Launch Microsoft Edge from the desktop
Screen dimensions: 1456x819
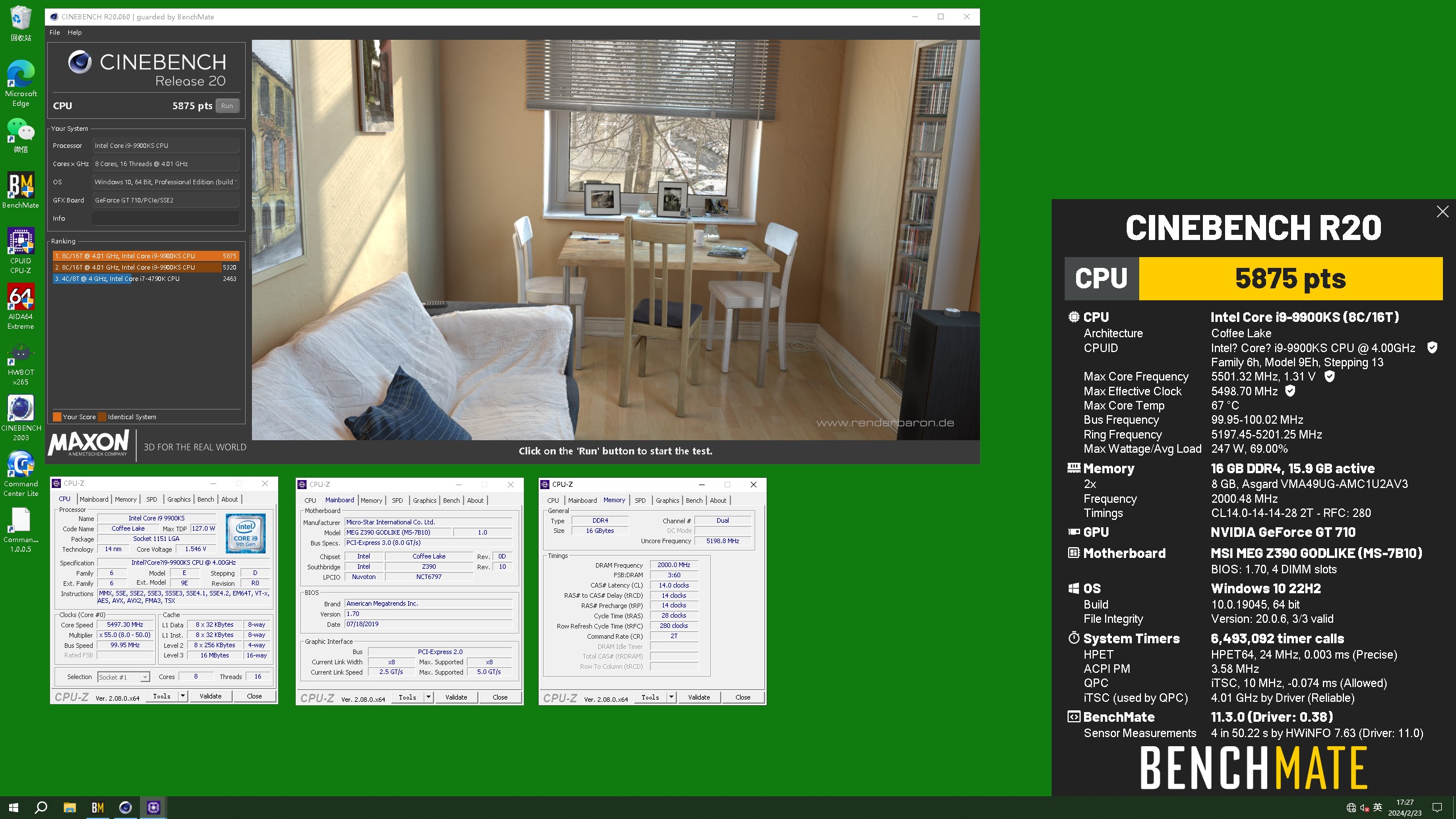coord(21,84)
